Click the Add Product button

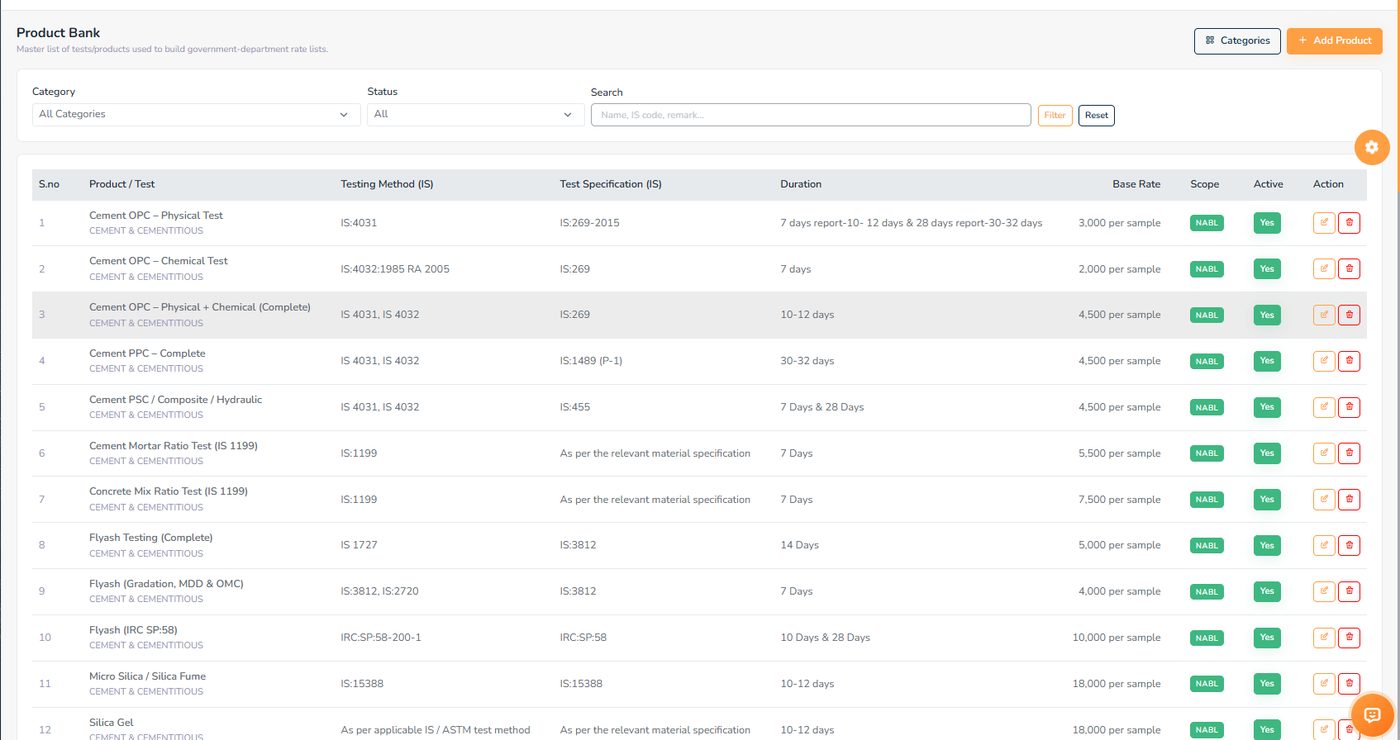(x=1334, y=41)
